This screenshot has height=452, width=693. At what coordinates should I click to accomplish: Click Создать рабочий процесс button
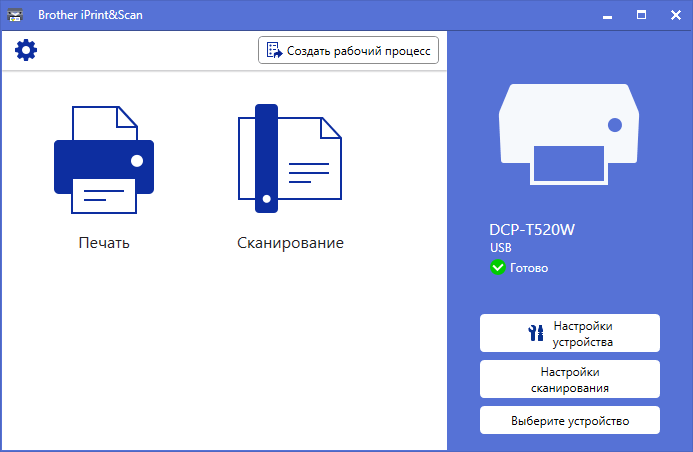tap(348, 50)
